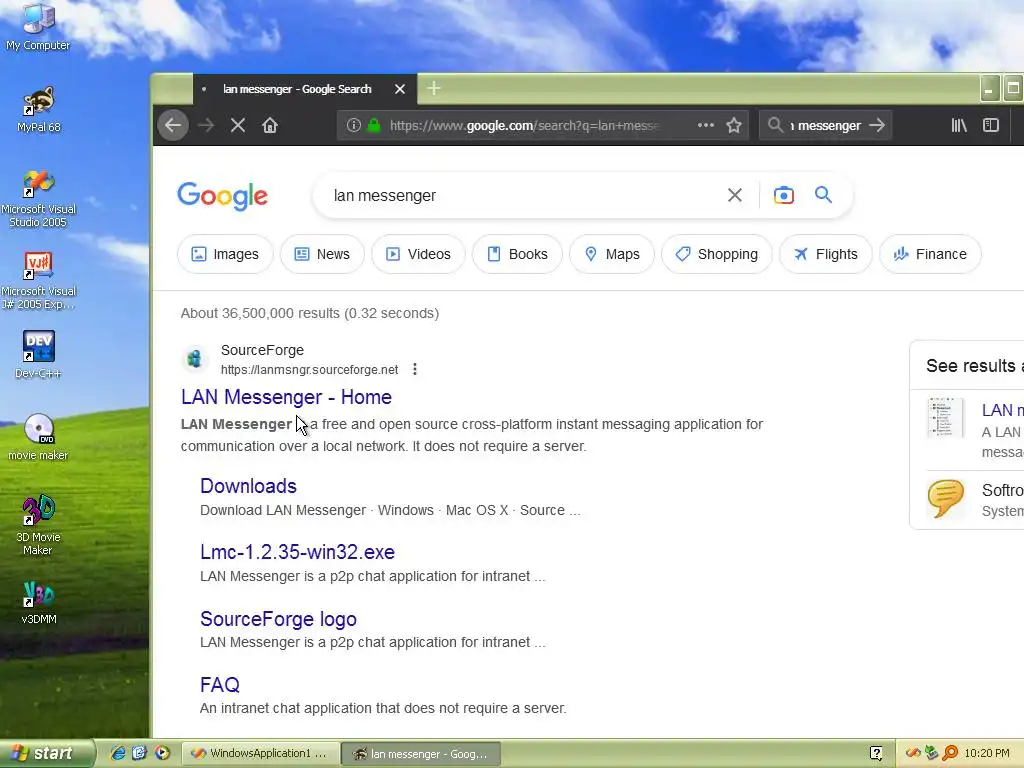Image resolution: width=1024 pixels, height=768 pixels.
Task: Open LAN Messenger - Home result
Action: [x=286, y=397]
